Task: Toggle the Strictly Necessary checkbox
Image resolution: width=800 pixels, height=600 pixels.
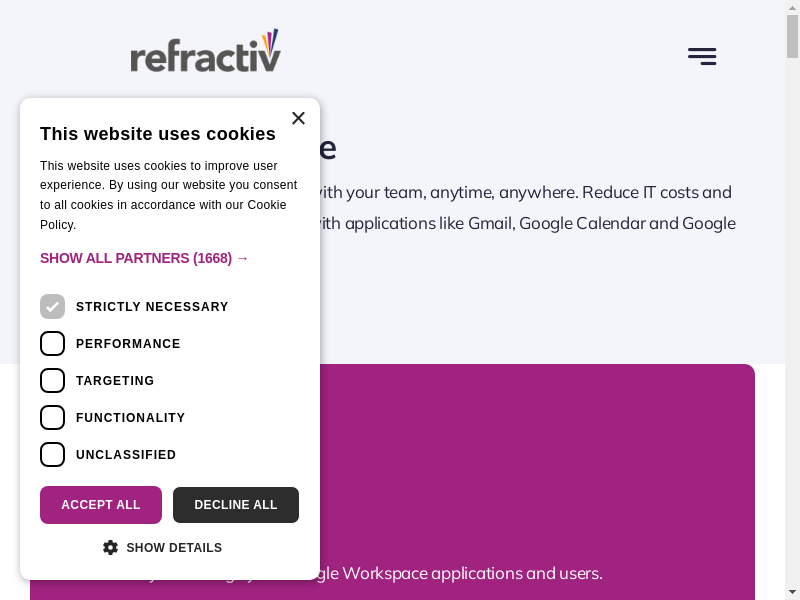Action: (52, 307)
